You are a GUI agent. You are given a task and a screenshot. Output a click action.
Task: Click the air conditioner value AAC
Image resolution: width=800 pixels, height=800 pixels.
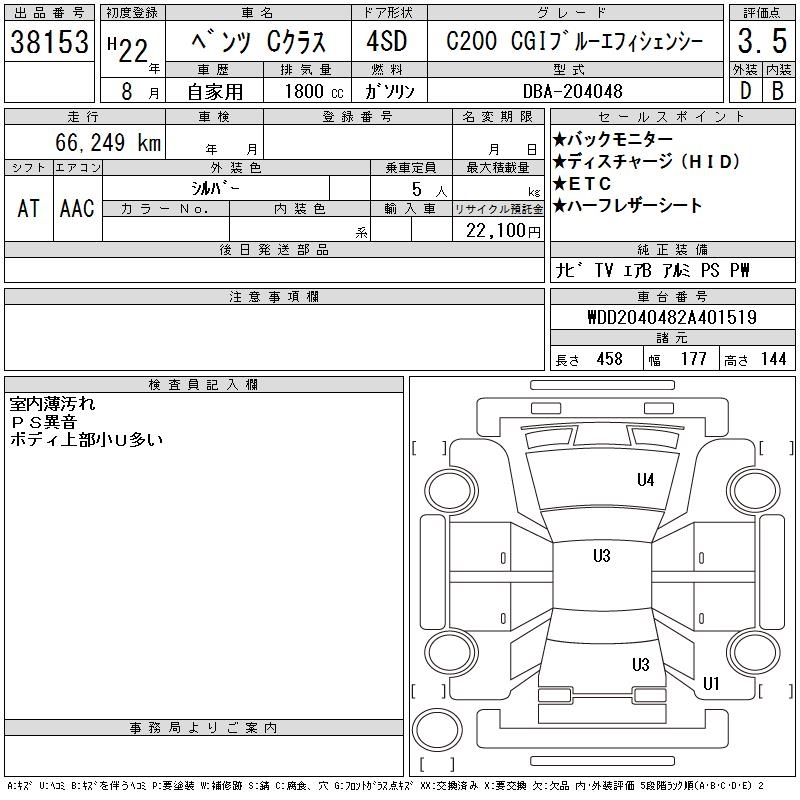(77, 208)
